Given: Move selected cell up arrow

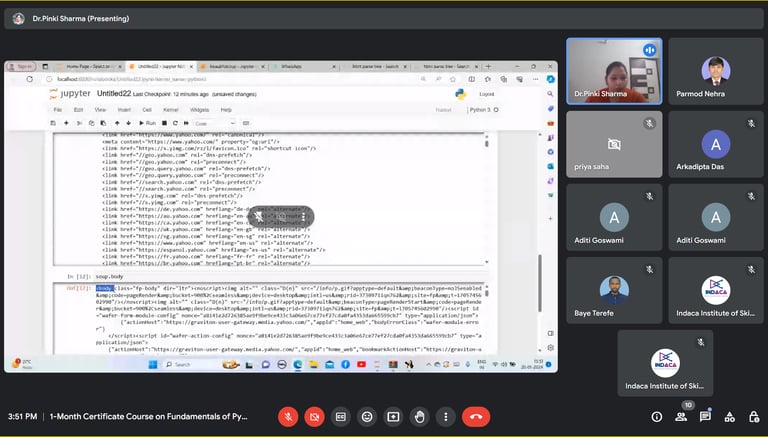Looking at the screenshot, I should (117, 123).
